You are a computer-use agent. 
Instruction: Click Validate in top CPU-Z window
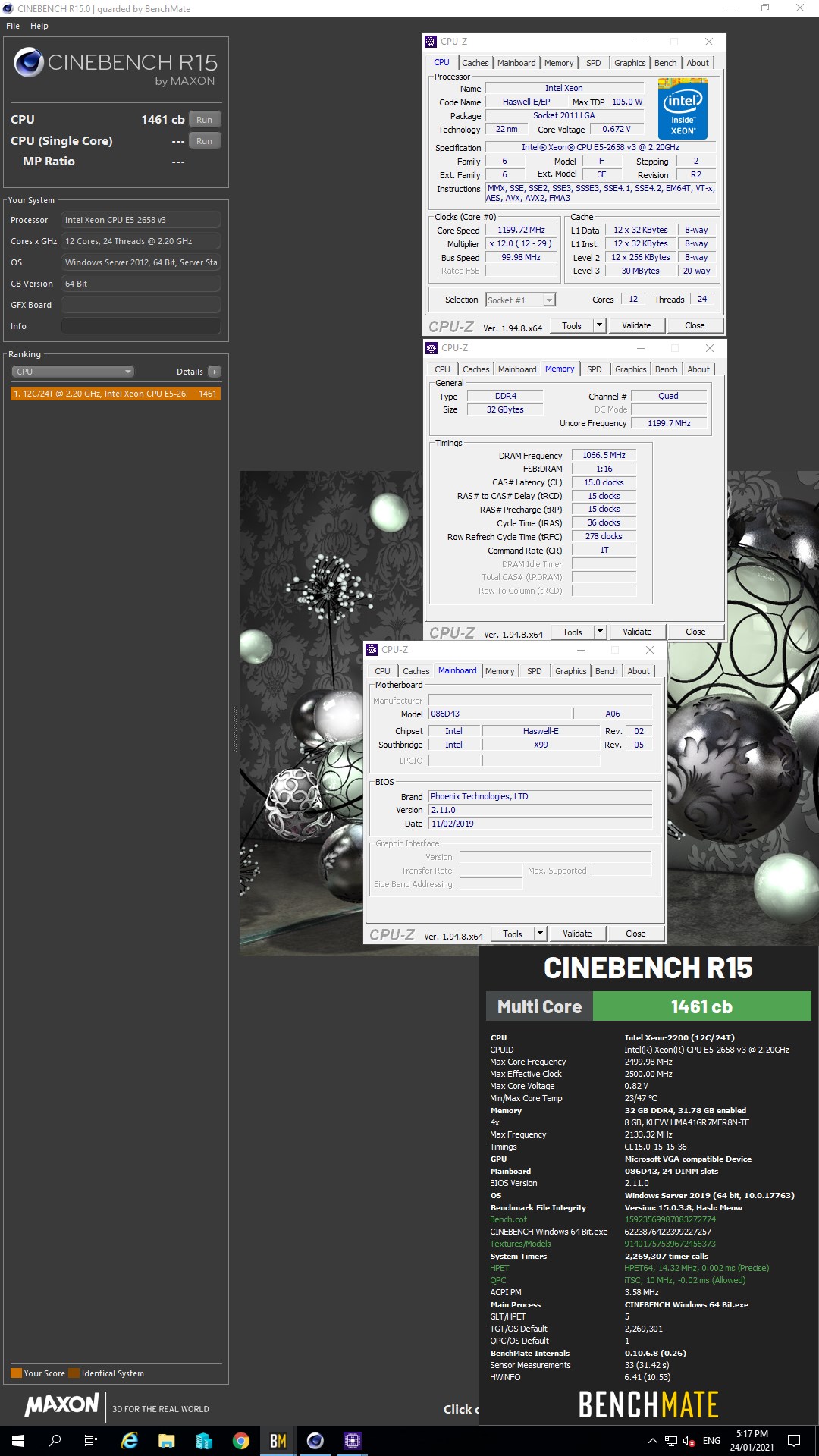click(x=636, y=325)
